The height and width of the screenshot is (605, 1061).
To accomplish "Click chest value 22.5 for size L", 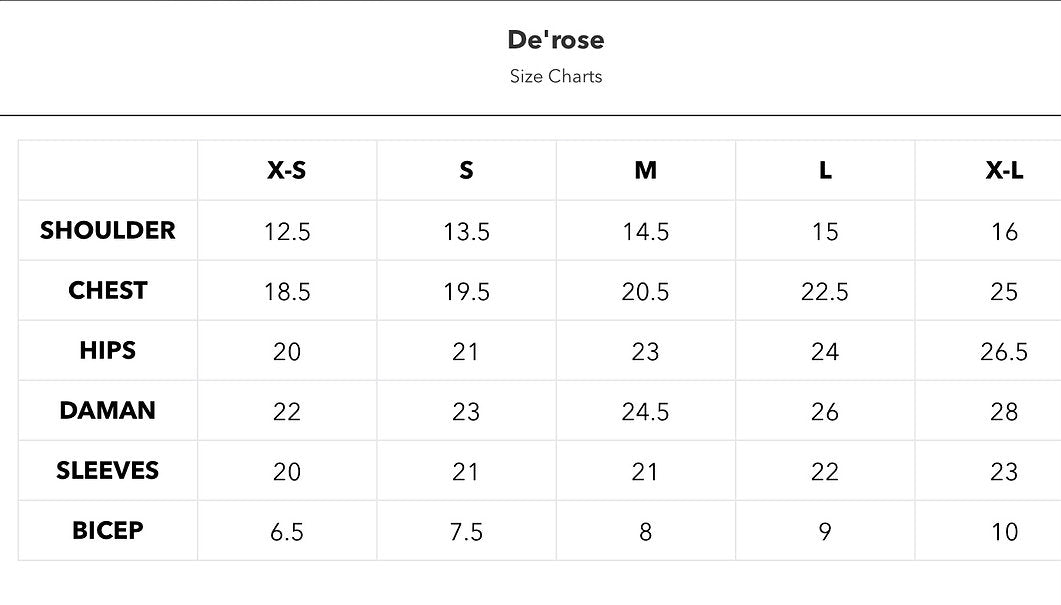I will pos(825,292).
